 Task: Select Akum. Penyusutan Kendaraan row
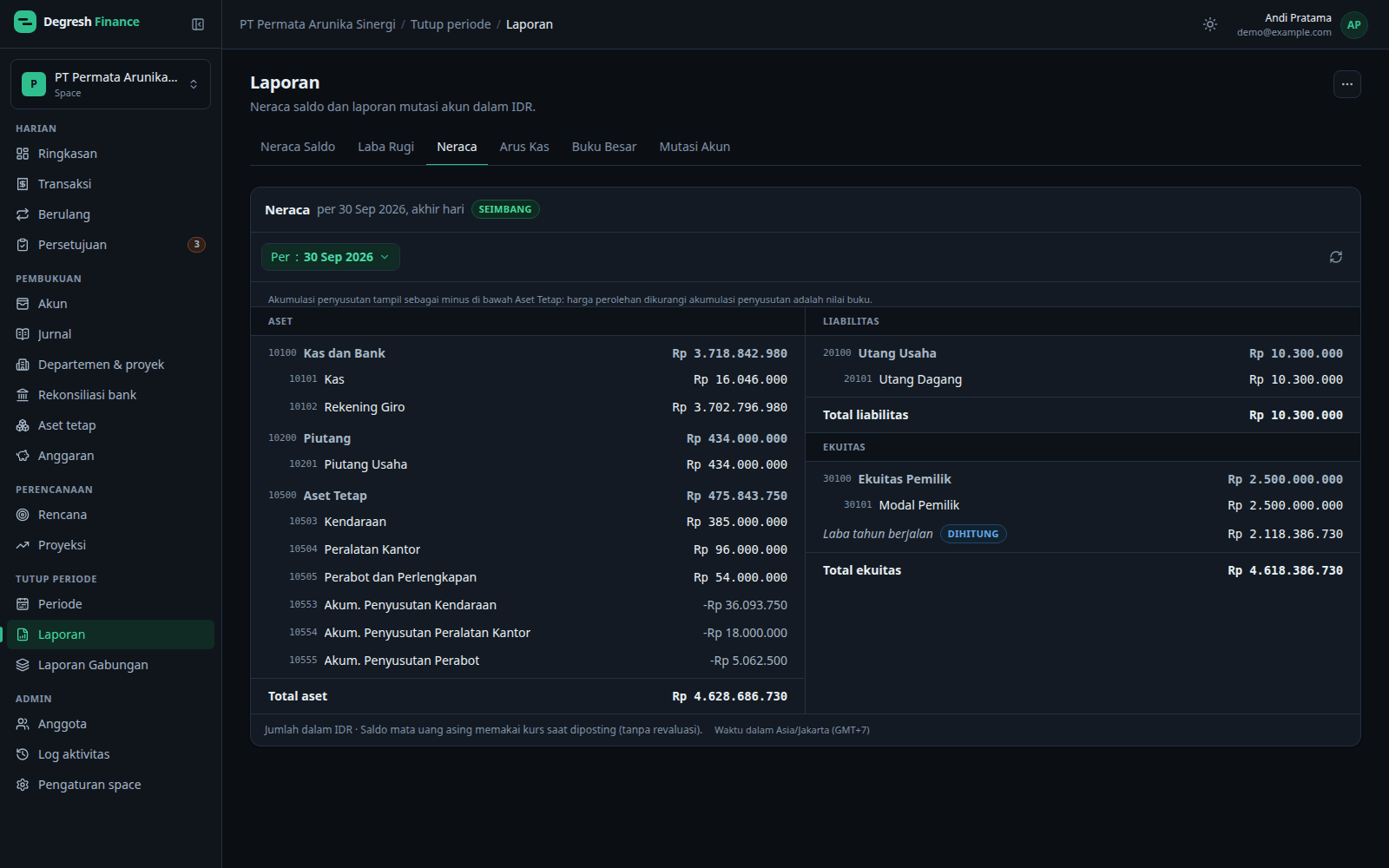528,605
